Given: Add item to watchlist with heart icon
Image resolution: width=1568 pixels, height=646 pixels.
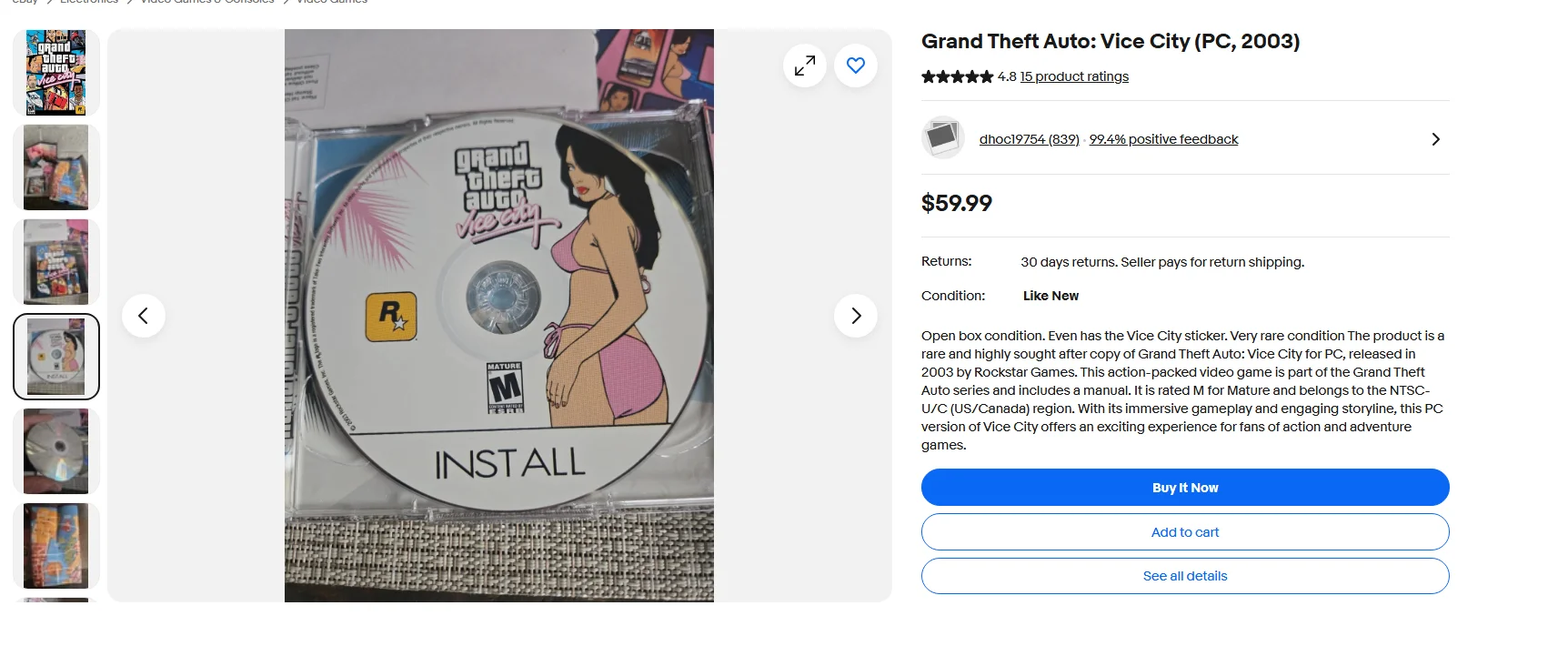Looking at the screenshot, I should click(x=856, y=66).
